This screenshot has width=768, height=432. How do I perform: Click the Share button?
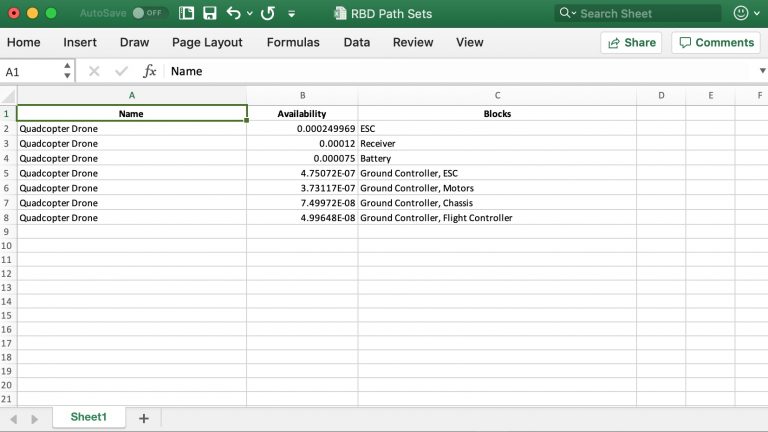click(631, 42)
